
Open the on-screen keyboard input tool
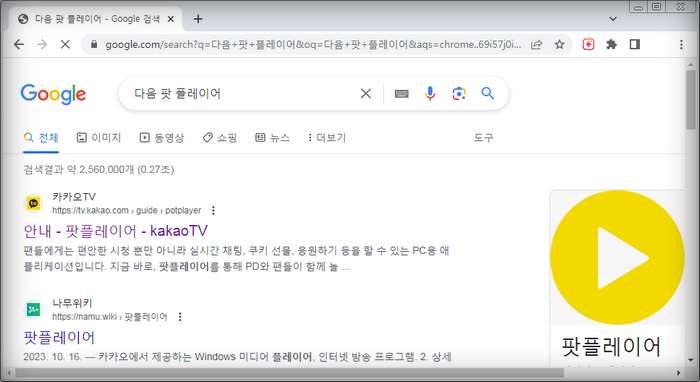(401, 93)
